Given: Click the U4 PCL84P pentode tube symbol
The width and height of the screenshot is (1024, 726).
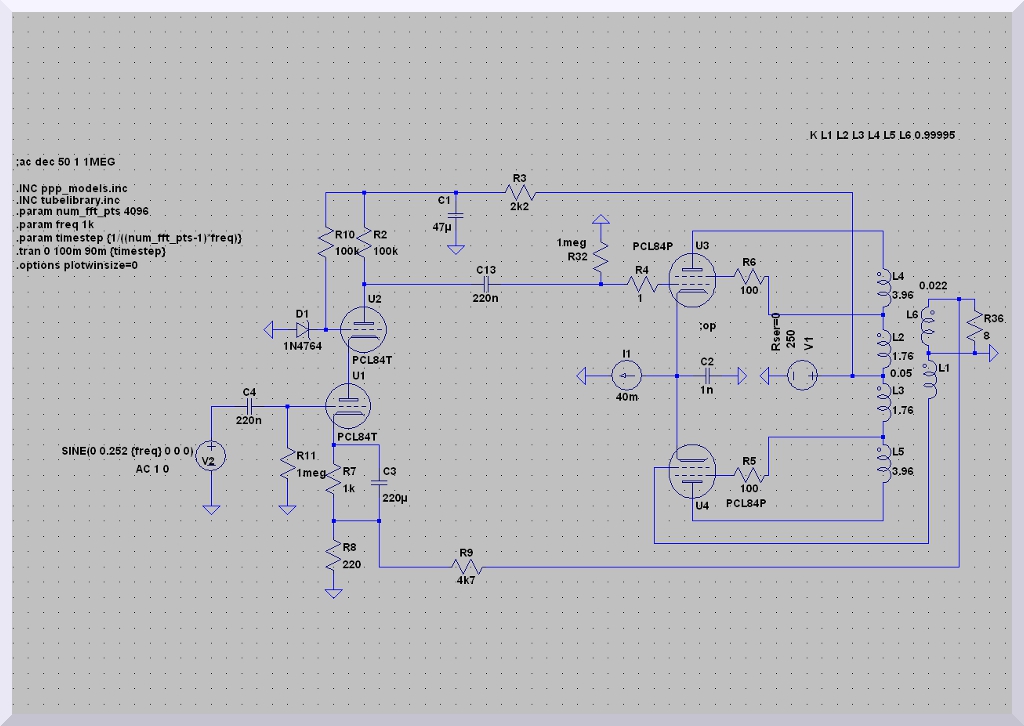Looking at the screenshot, I should 692,470.
